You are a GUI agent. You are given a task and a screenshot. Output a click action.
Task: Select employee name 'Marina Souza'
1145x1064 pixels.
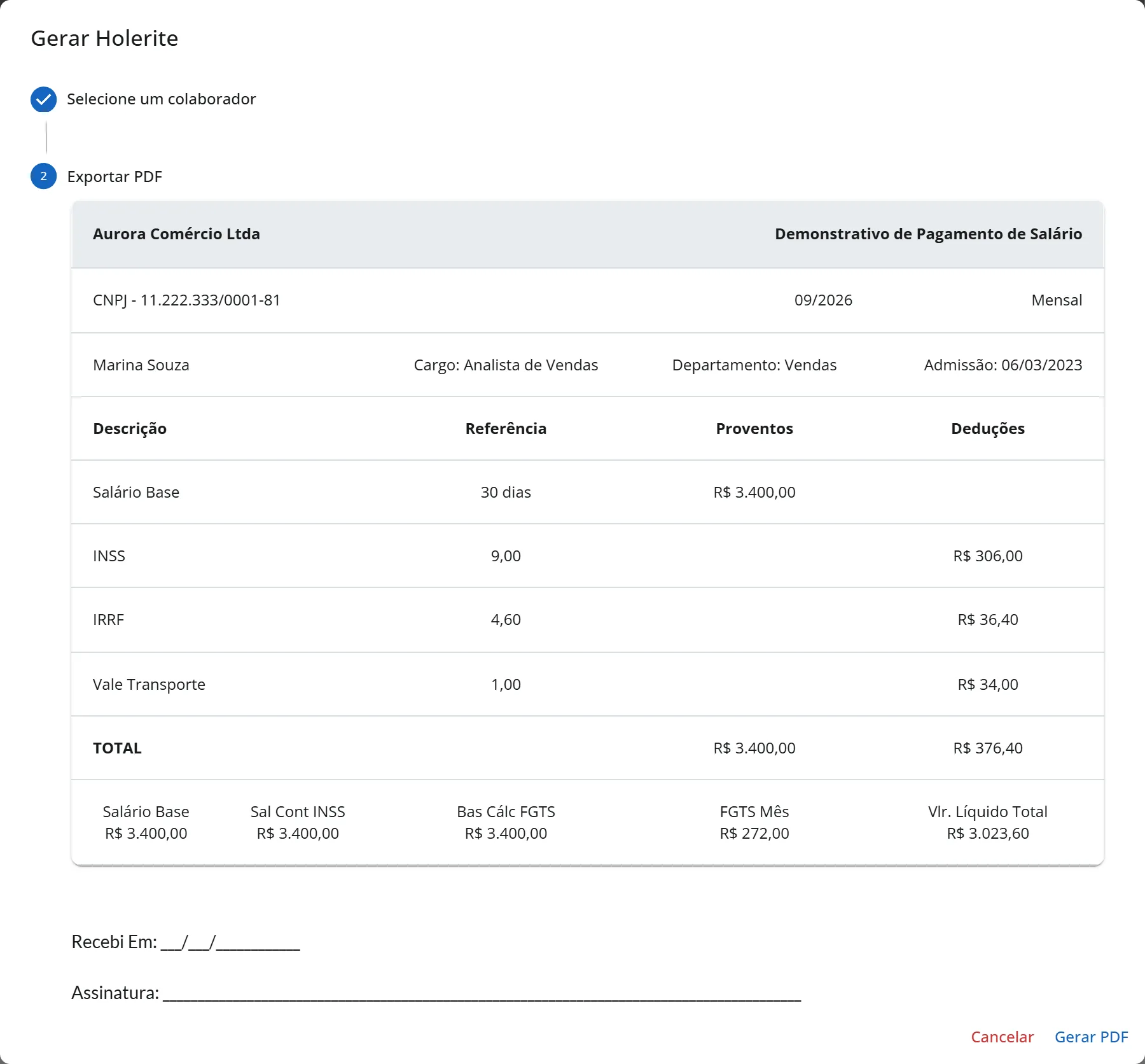point(141,365)
